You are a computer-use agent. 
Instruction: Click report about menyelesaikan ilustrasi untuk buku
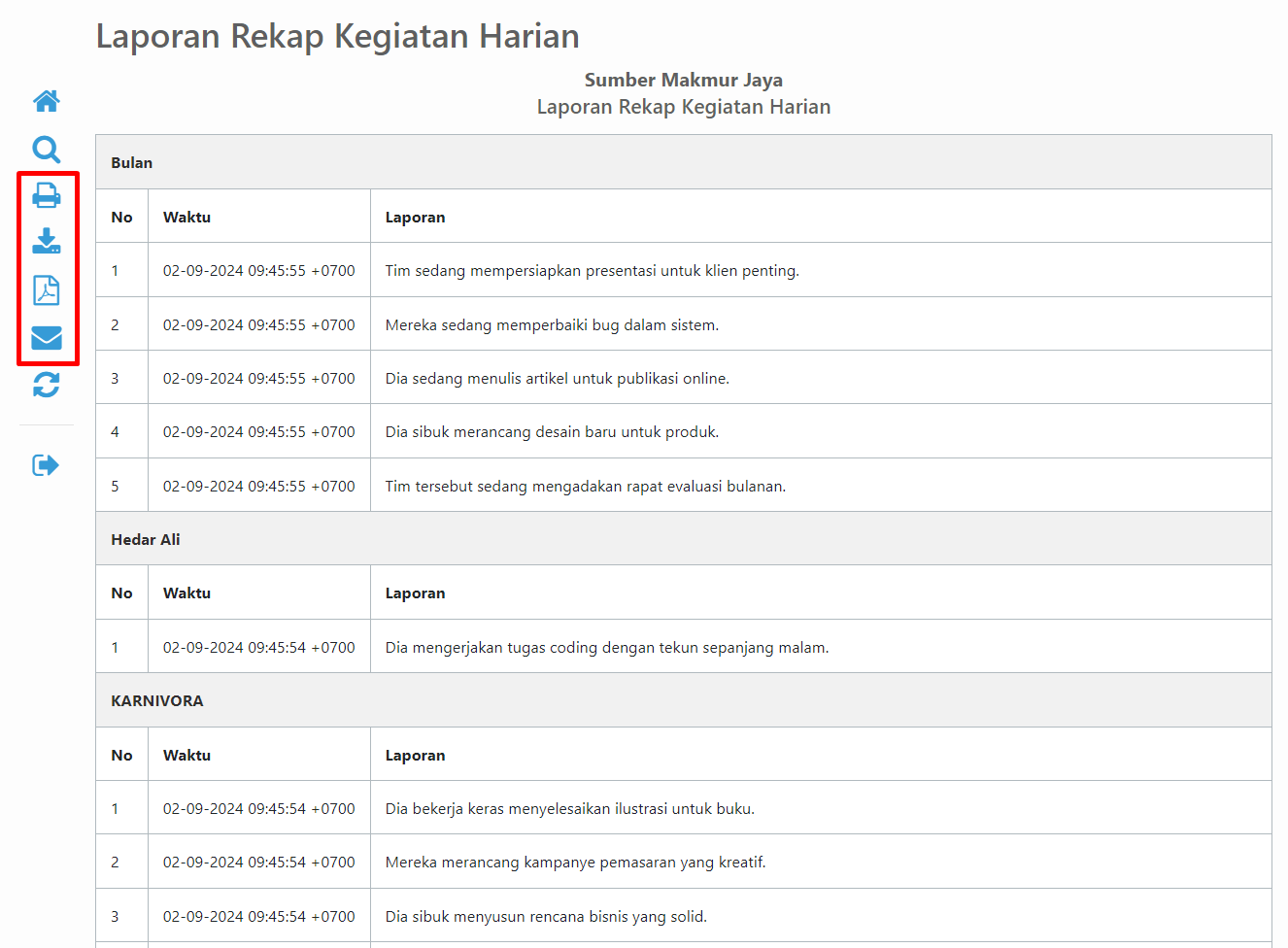[x=569, y=809]
